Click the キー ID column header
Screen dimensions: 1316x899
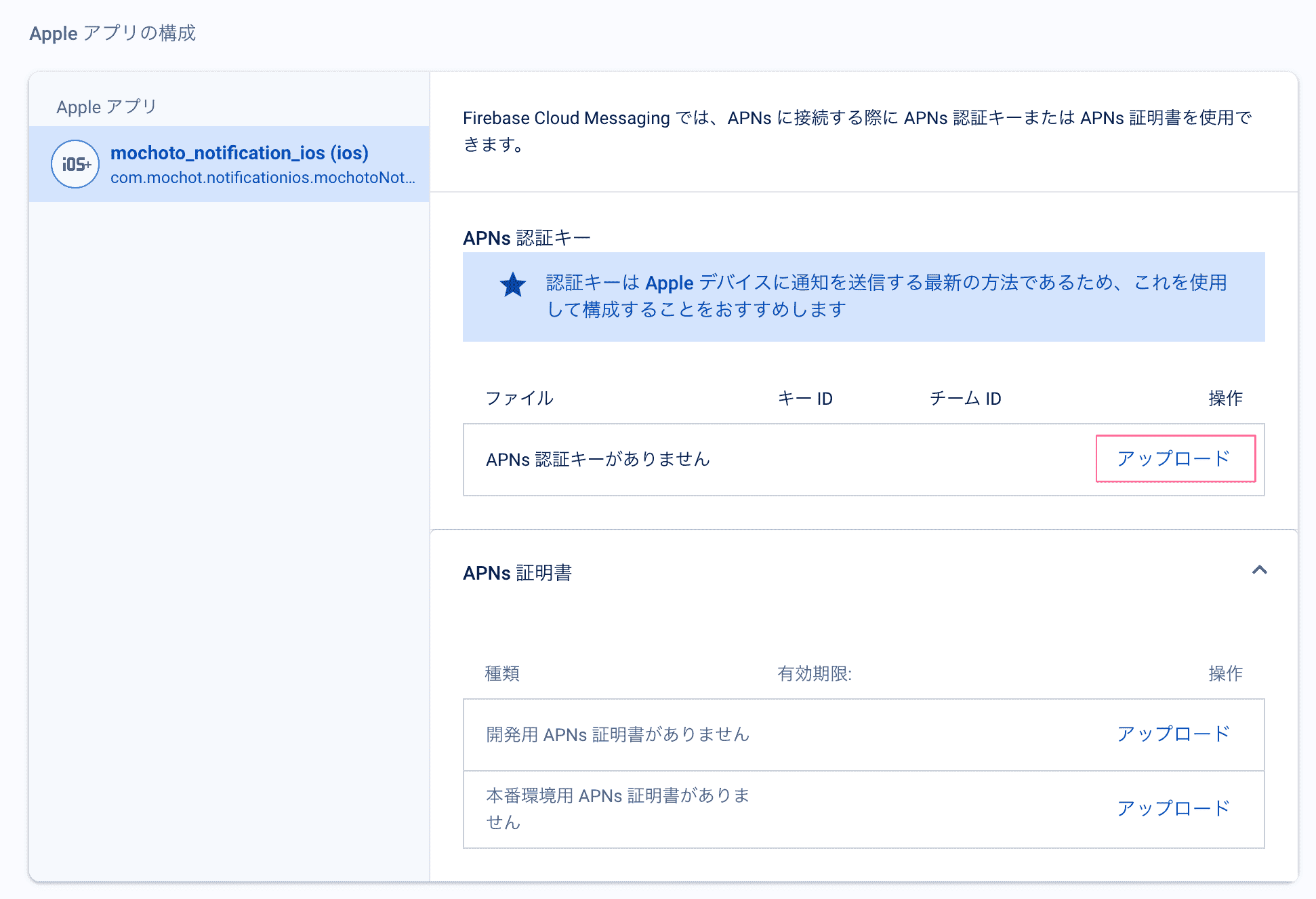805,398
